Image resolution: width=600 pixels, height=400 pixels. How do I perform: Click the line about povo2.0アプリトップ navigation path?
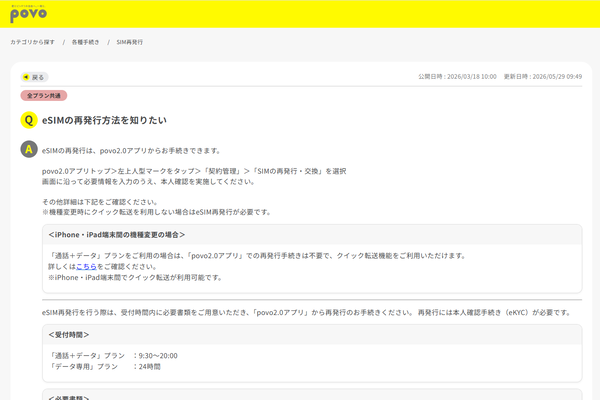(194, 171)
